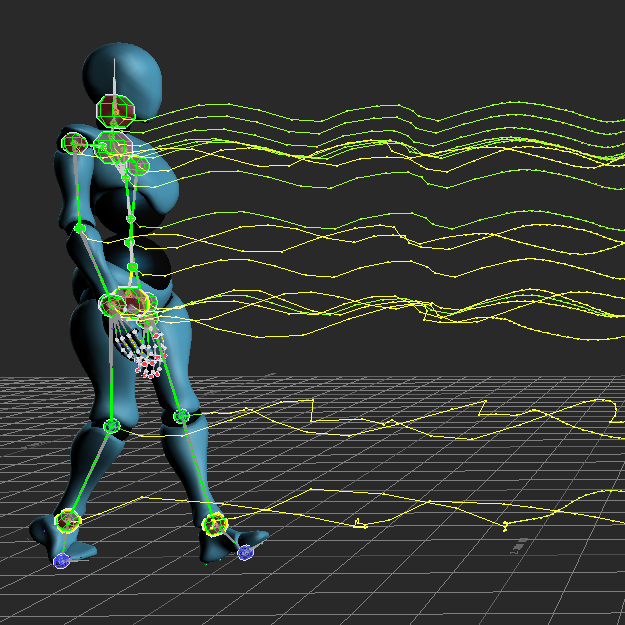Select the shoulder joint overlapping the chest
The image size is (625, 625).
tap(138, 165)
